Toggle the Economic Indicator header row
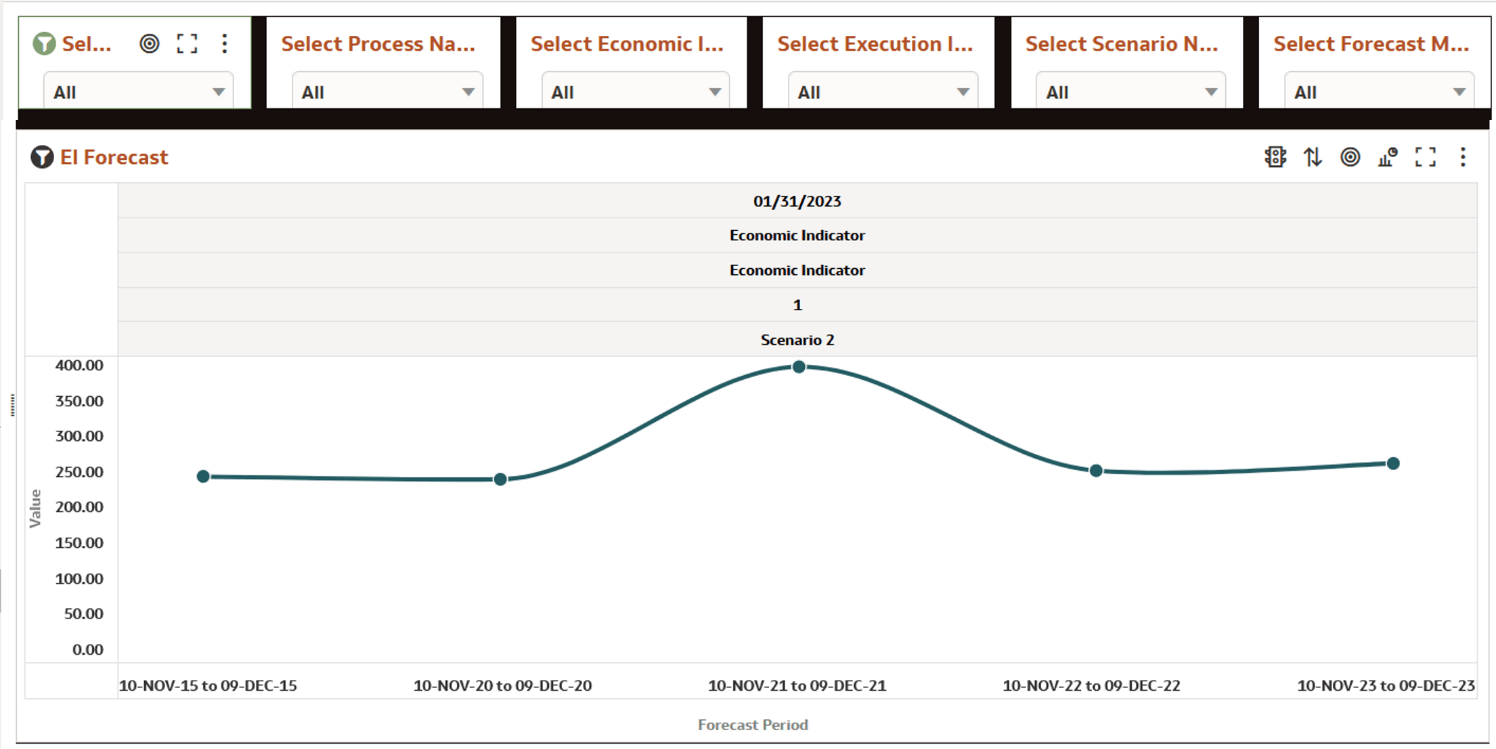Viewport: 1496px width, 749px height. [797, 235]
